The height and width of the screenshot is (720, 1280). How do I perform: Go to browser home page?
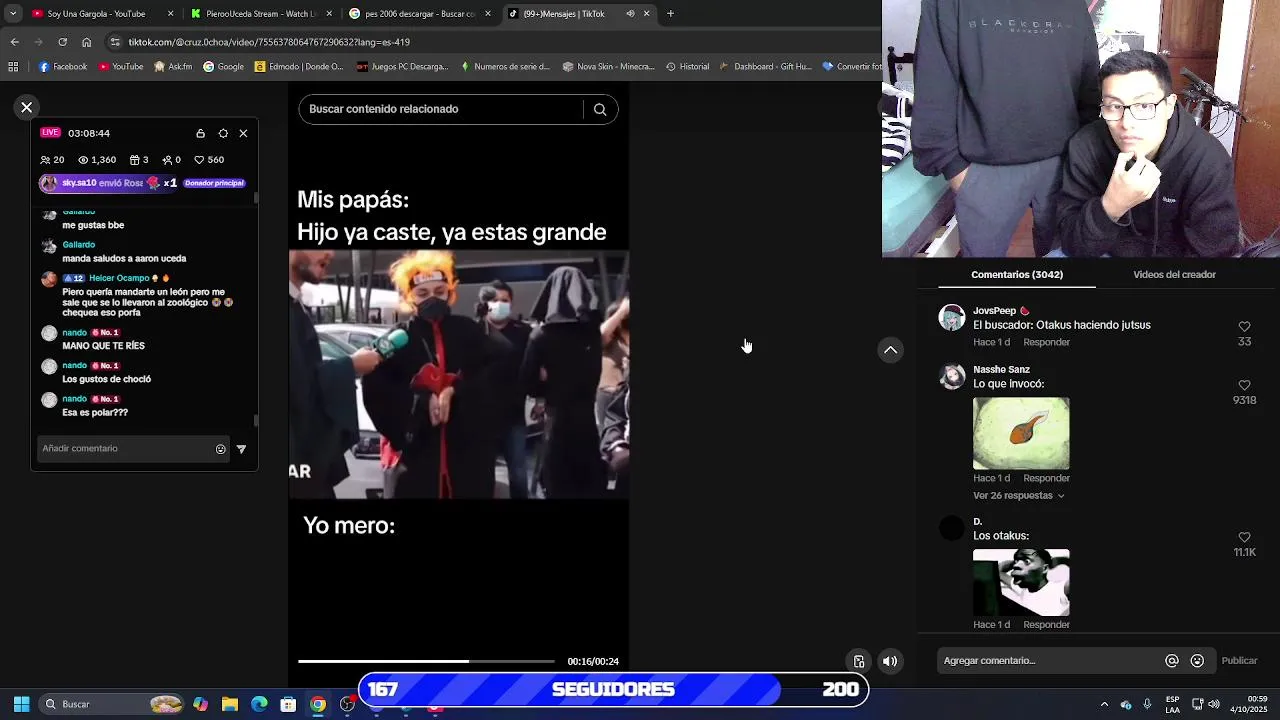click(87, 42)
